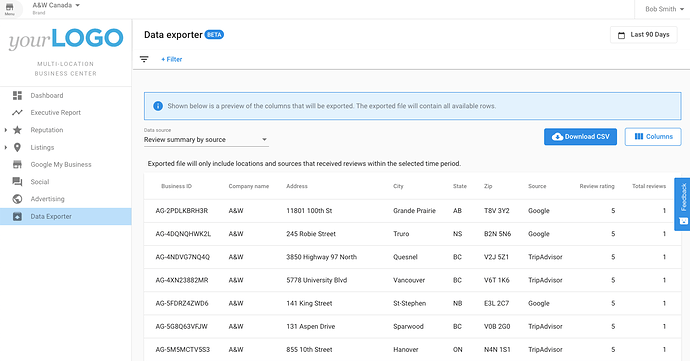690x361 pixels.
Task: Click the calendar icon in date button
Action: (x=621, y=35)
